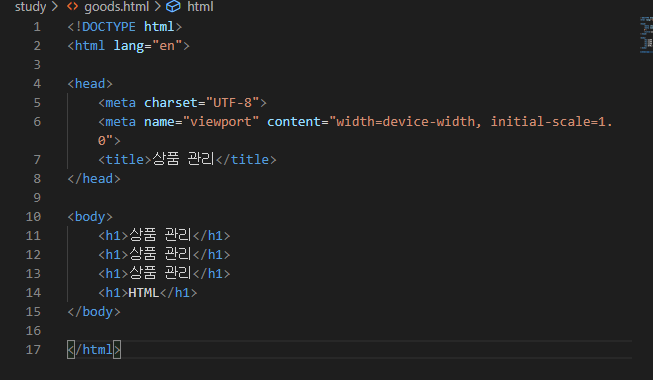Open goods.html in the breadcrumb
Screen dimensions: 653x380
click(117, 7)
